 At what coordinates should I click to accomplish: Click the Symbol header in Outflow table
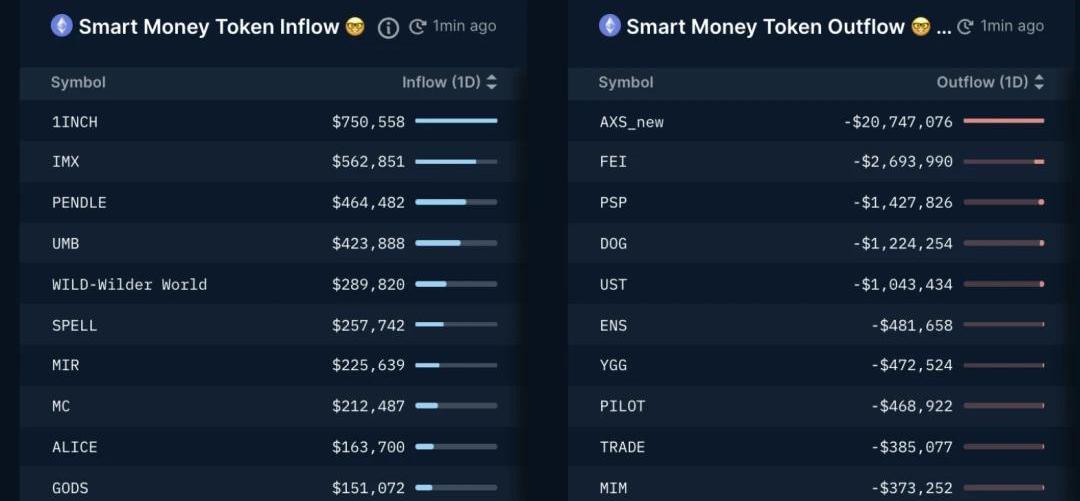pos(626,82)
